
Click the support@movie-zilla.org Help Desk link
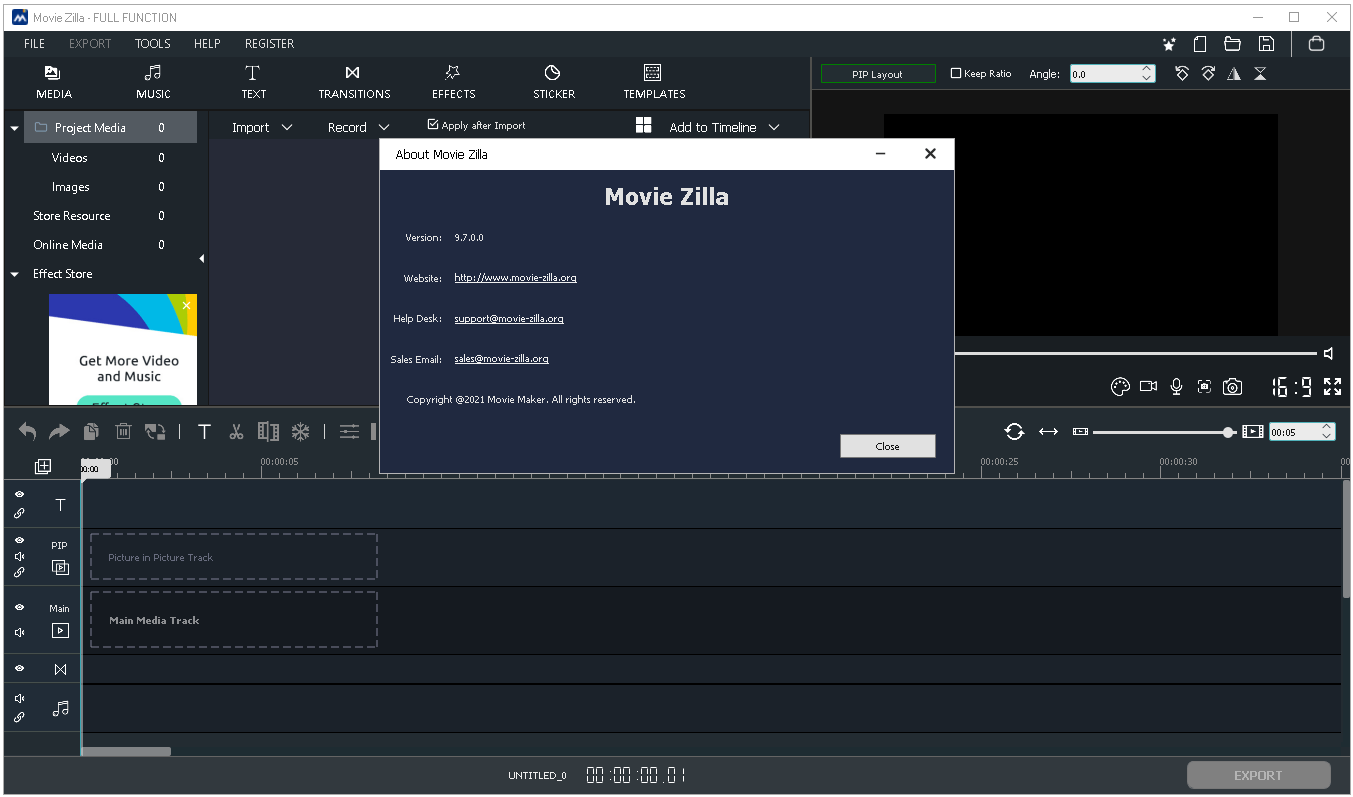click(x=509, y=318)
